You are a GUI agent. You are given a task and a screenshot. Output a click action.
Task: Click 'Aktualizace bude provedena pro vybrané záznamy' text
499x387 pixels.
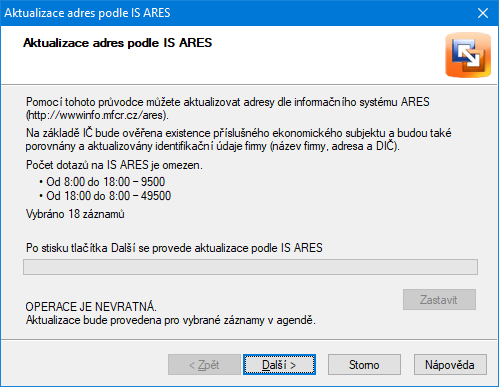click(x=171, y=320)
